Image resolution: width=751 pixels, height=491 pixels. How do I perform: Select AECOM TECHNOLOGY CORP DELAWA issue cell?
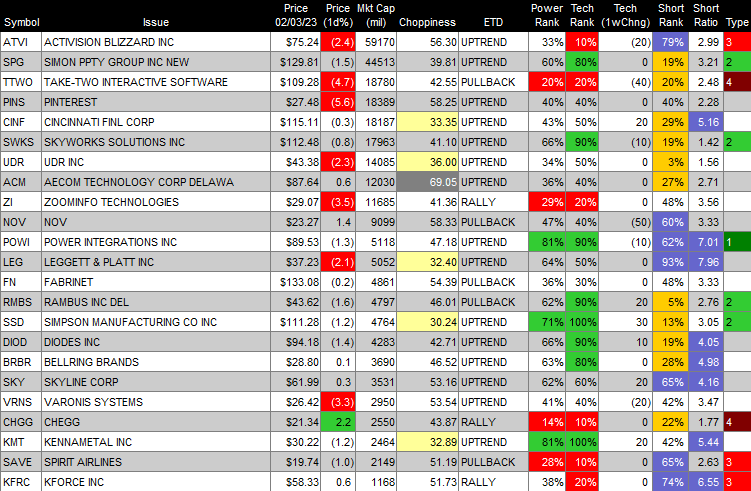156,183
